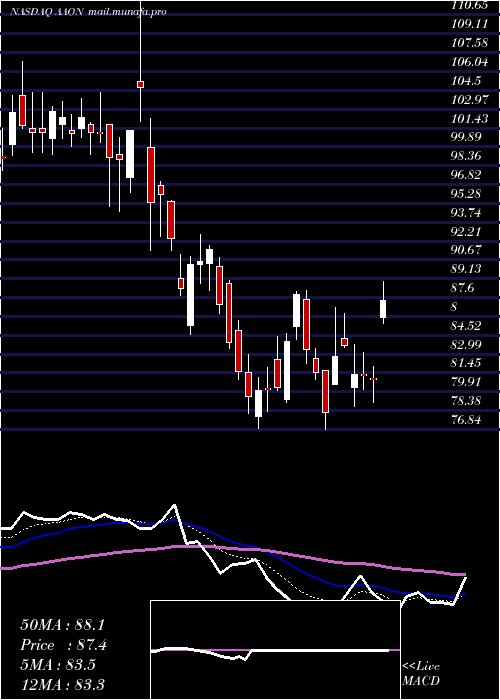Click the latest white candlestick at far right

tap(383, 309)
